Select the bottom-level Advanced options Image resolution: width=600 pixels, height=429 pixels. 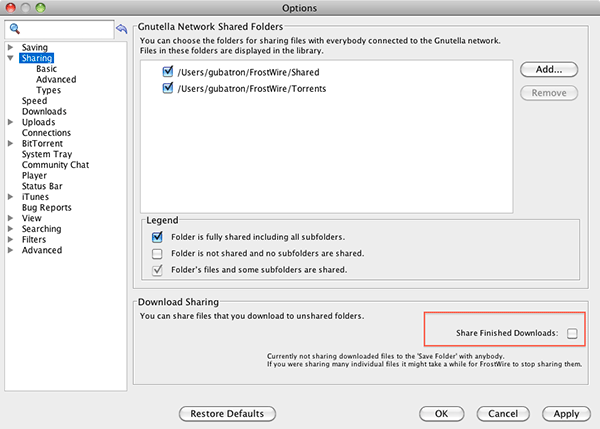click(42, 250)
